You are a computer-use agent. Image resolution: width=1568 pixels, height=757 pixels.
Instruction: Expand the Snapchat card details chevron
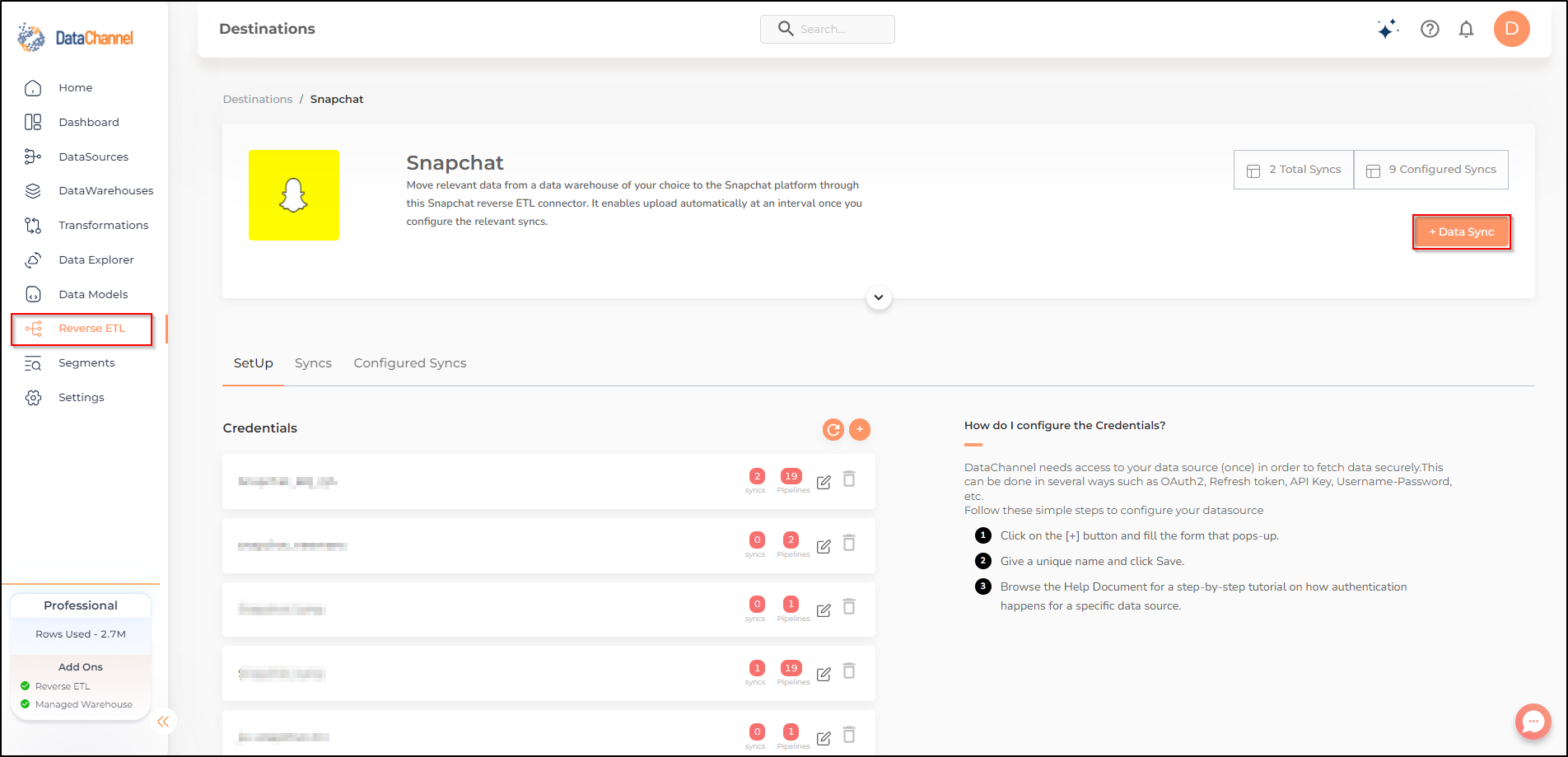pyautogui.click(x=879, y=297)
